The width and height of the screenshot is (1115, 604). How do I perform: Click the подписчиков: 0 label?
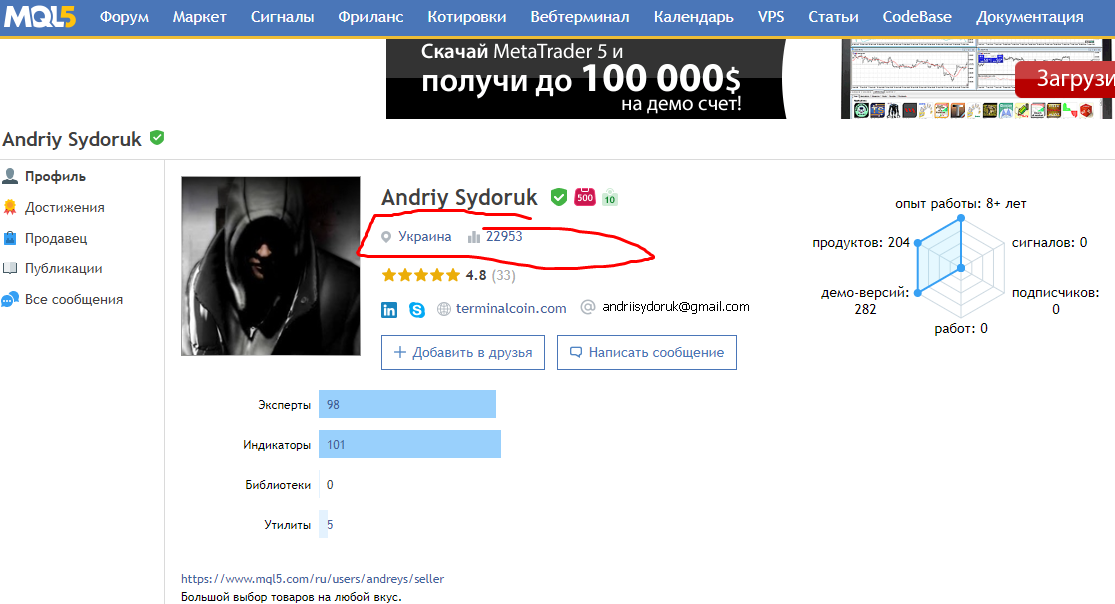[1056, 301]
